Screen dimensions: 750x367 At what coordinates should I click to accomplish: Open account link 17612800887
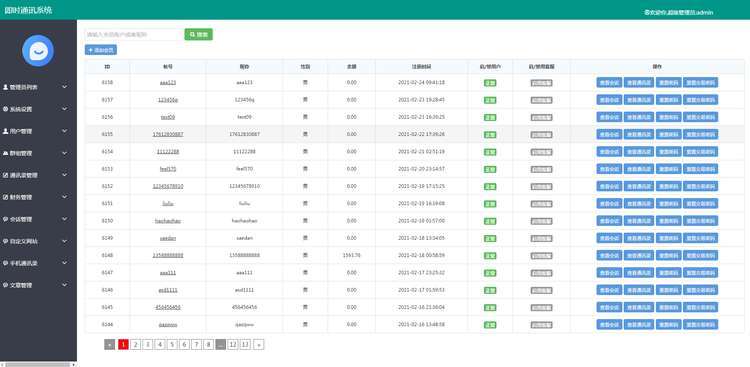click(x=168, y=134)
